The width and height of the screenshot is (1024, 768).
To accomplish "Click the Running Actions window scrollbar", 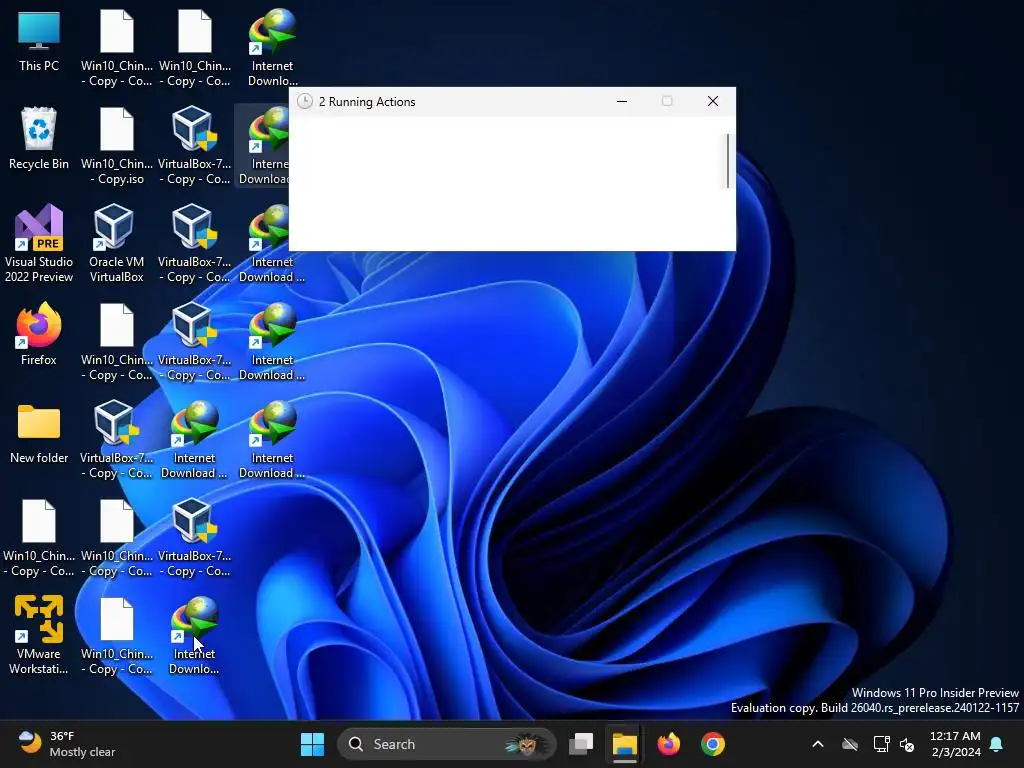I will pos(728,161).
